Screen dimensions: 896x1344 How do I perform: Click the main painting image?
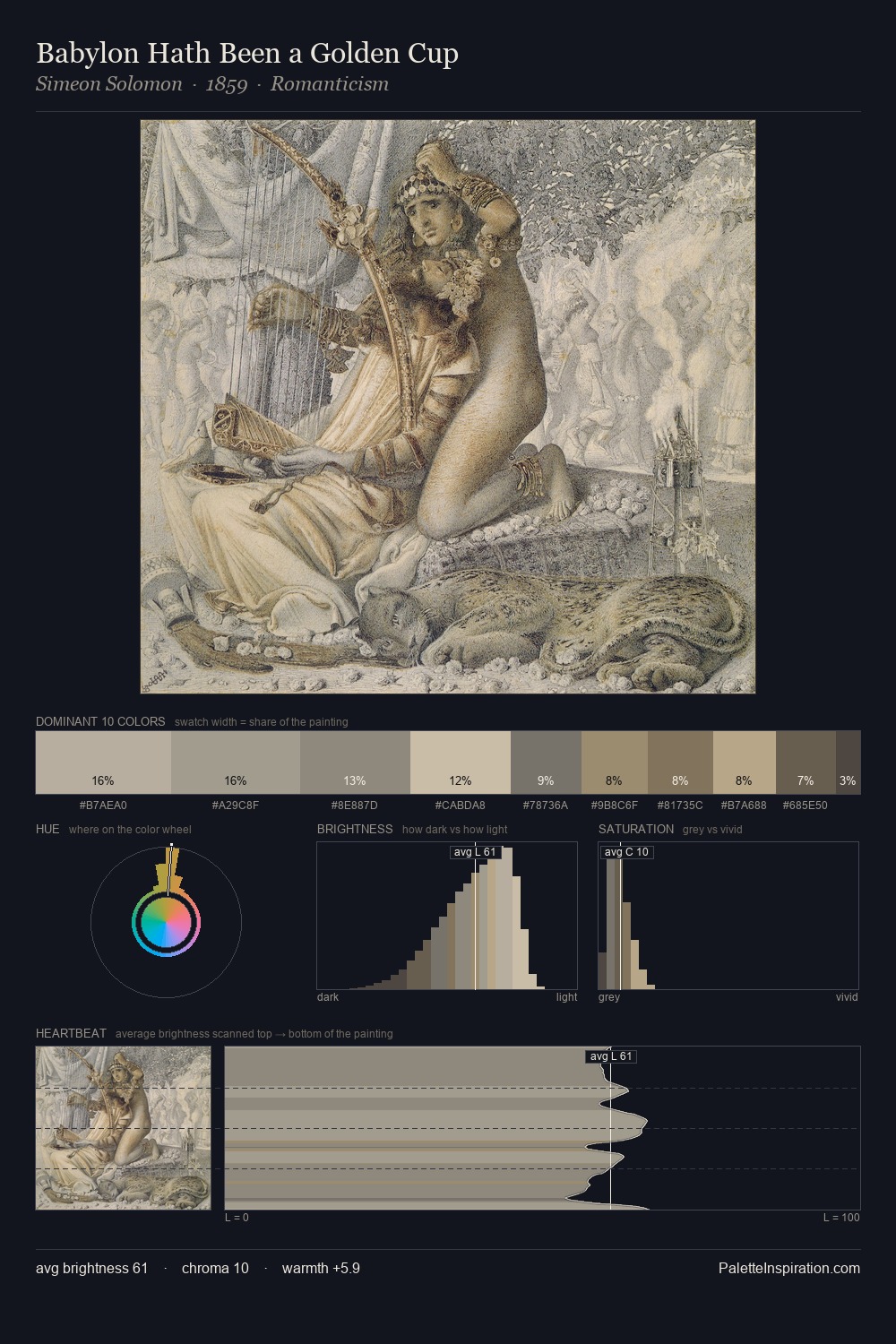tap(448, 407)
